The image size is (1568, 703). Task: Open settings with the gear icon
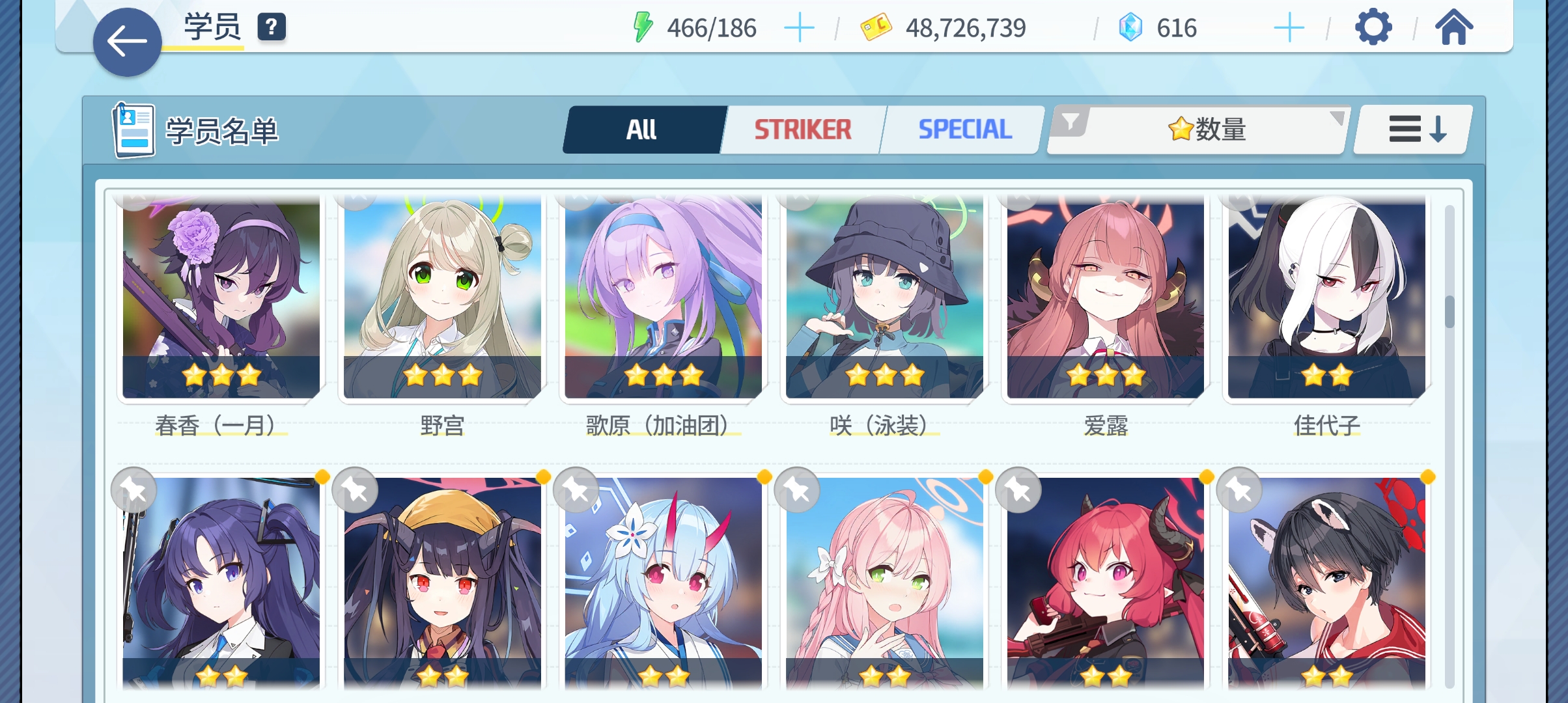pyautogui.click(x=1373, y=27)
